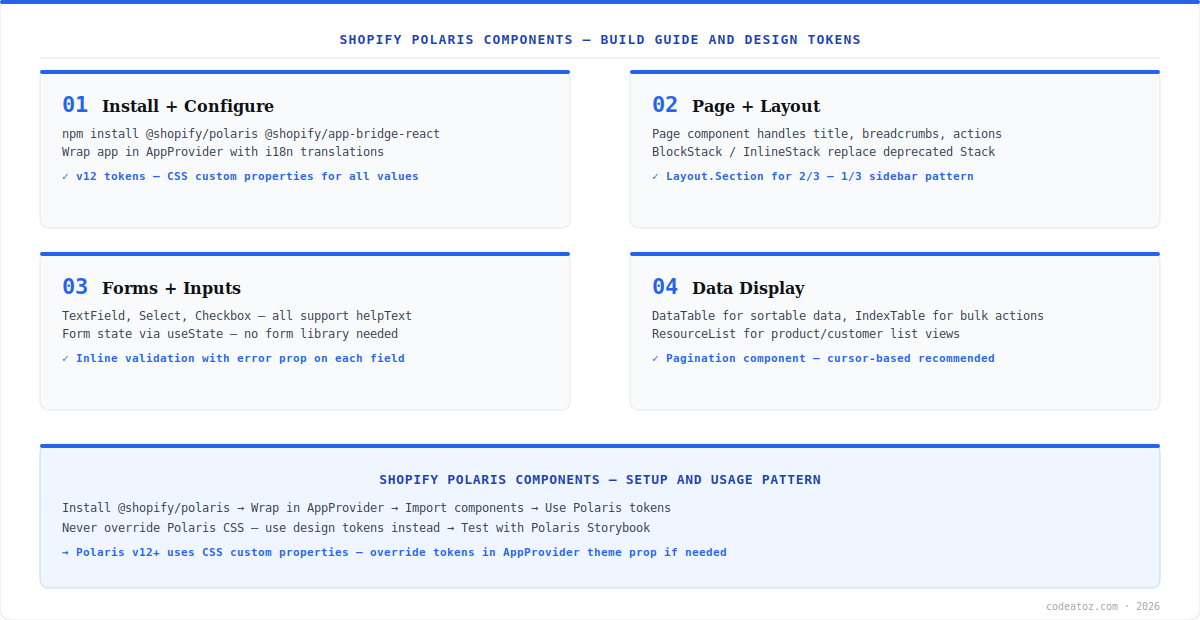Click the 'Layout.Section for 2/3 — 1/3 sidebar pattern' note
This screenshot has height=620, width=1200.
[x=813, y=176]
